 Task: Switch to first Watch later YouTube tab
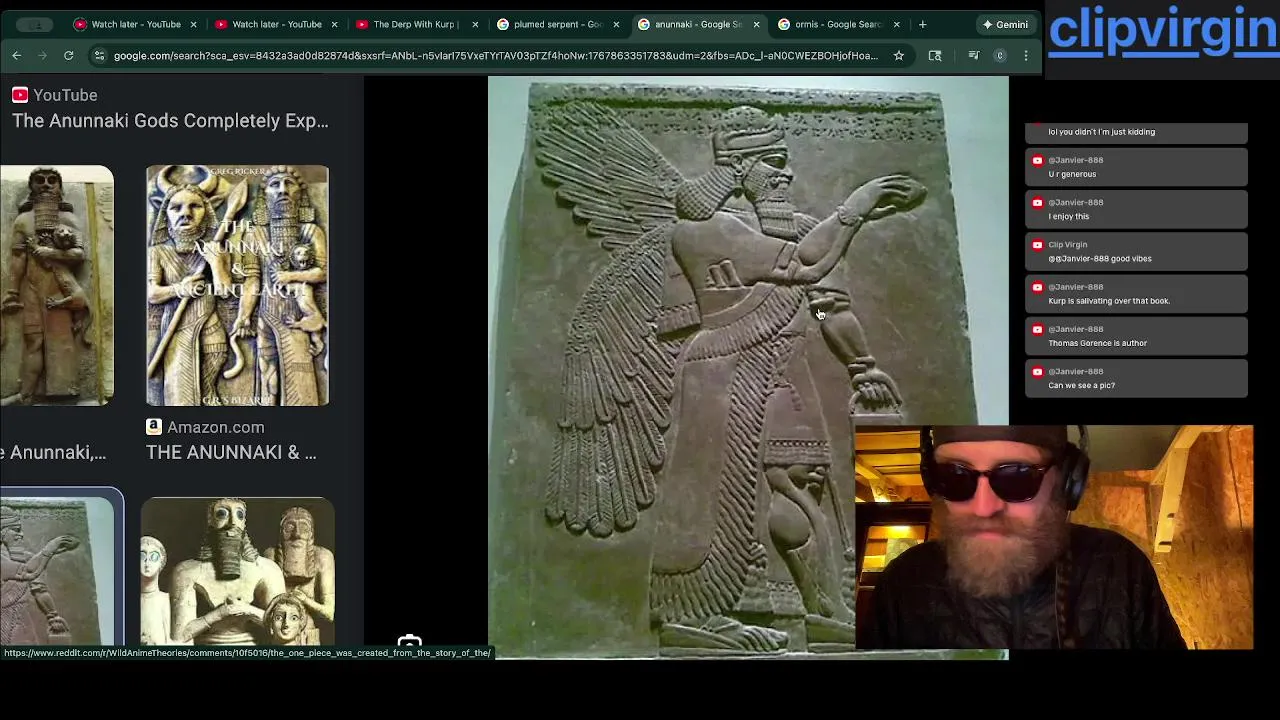point(135,24)
